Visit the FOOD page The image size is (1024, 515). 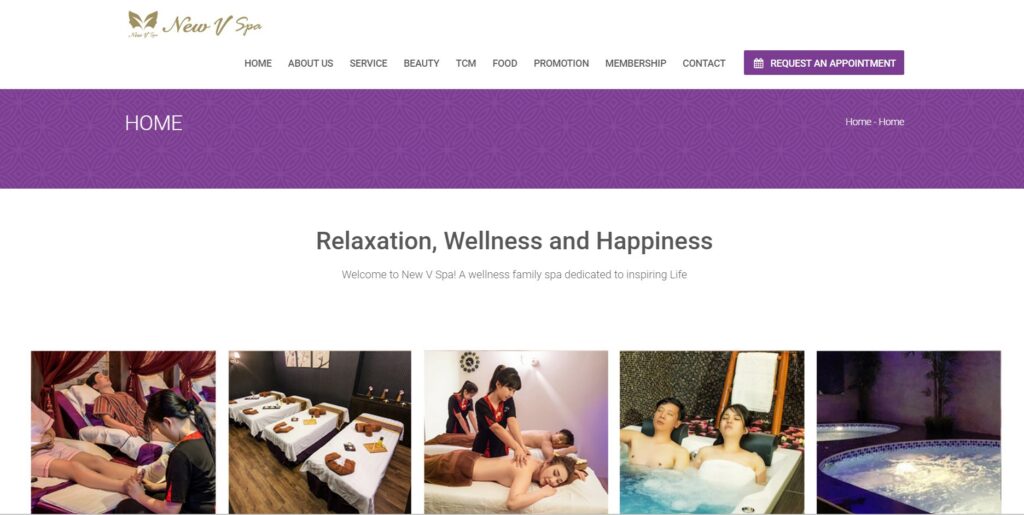(x=505, y=63)
